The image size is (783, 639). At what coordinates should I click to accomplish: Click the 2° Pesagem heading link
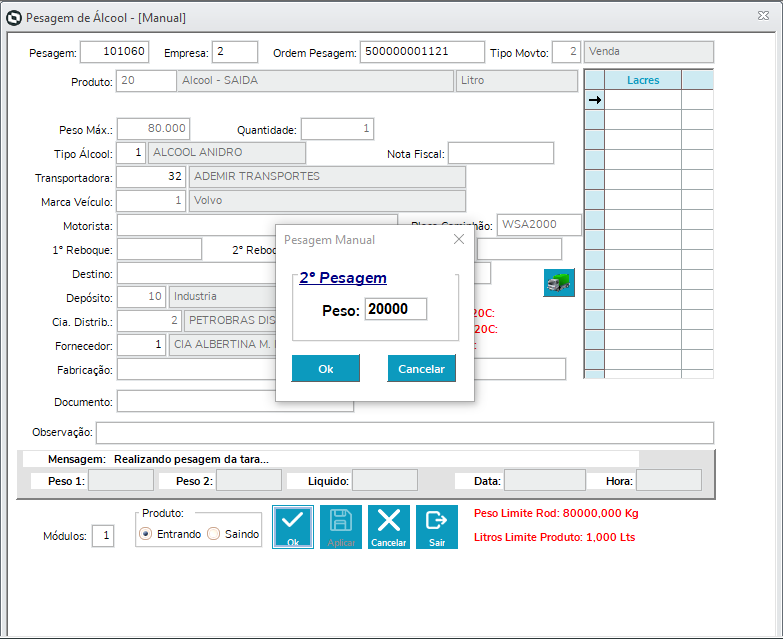coord(343,278)
